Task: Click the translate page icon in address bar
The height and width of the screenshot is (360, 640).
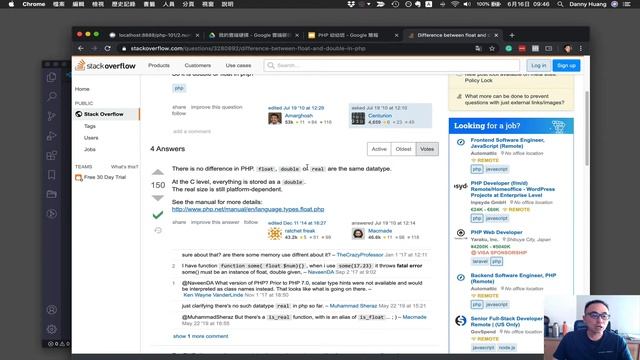Action: pyautogui.click(x=478, y=49)
